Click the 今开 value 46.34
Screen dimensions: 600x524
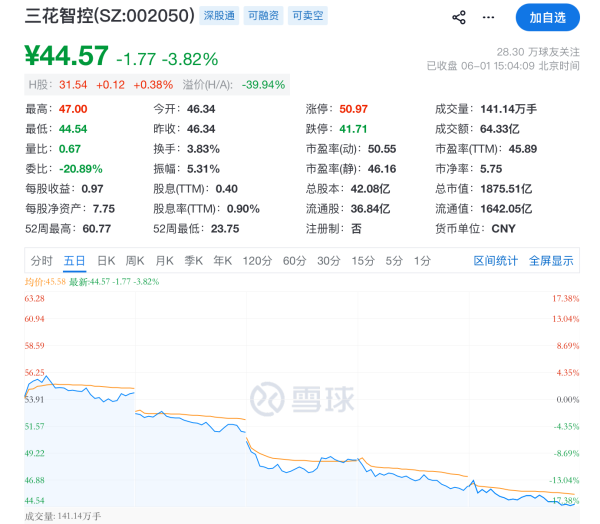201,109
